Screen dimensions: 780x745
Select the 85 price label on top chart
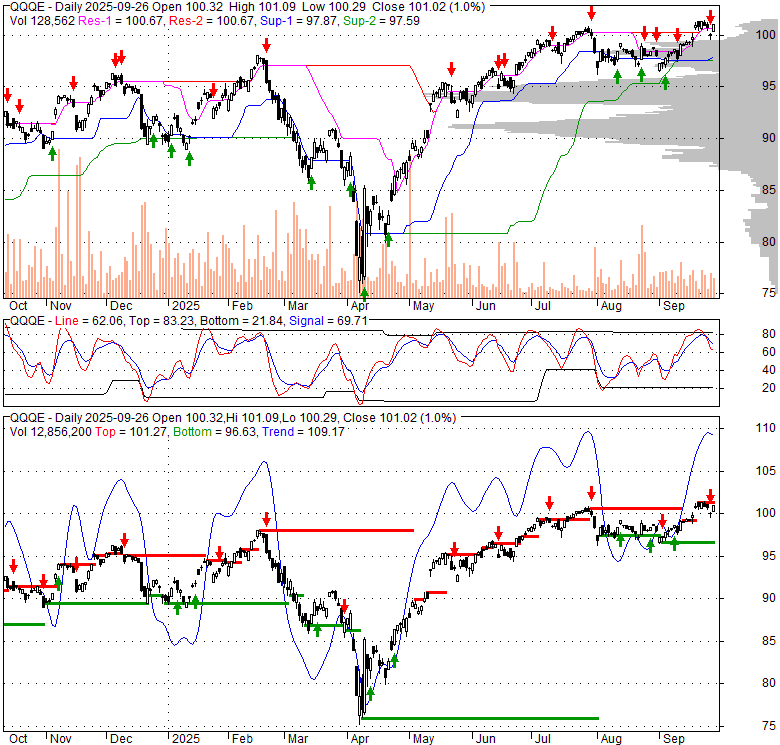coord(769,189)
